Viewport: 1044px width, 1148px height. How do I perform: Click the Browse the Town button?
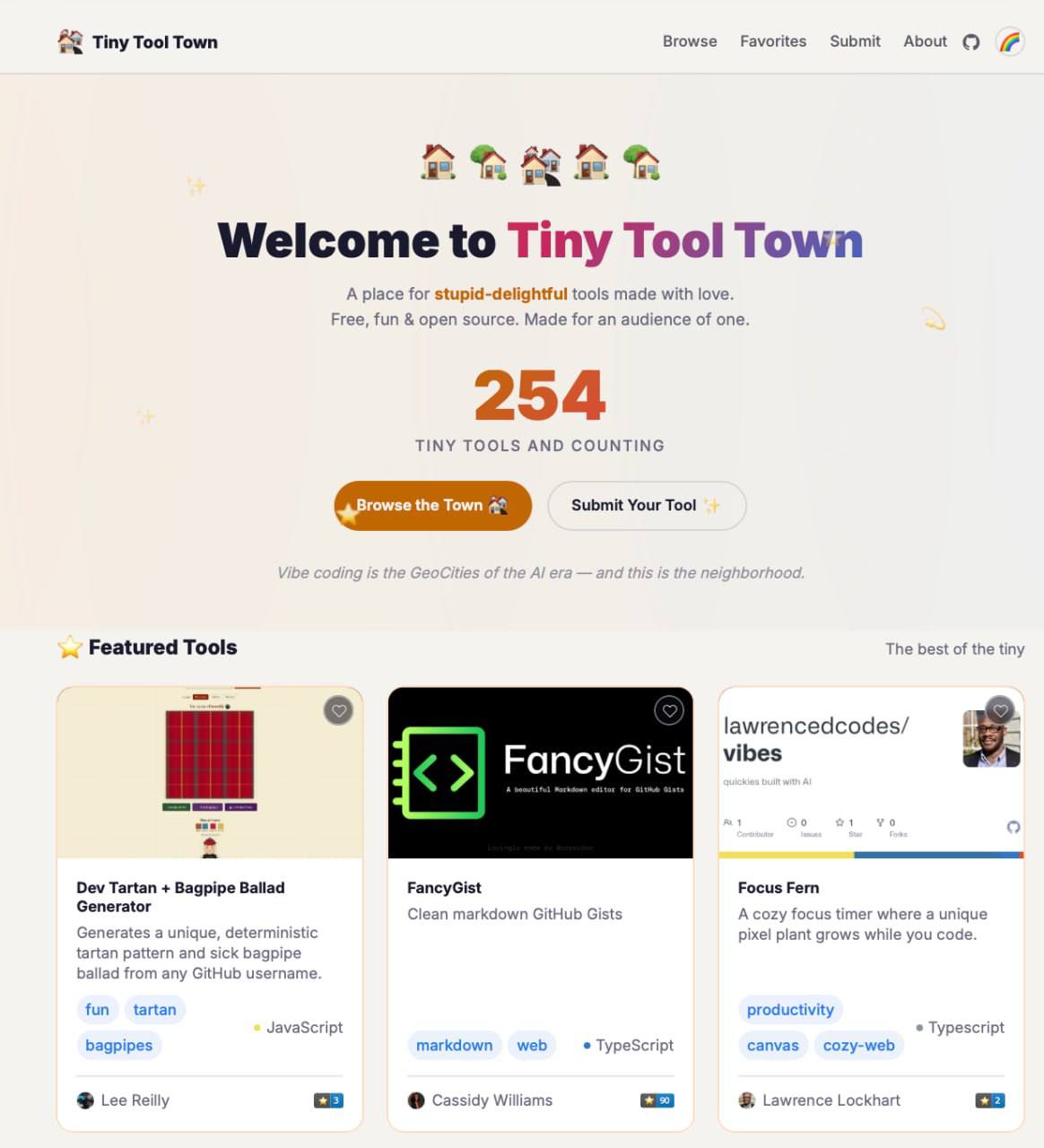433,506
